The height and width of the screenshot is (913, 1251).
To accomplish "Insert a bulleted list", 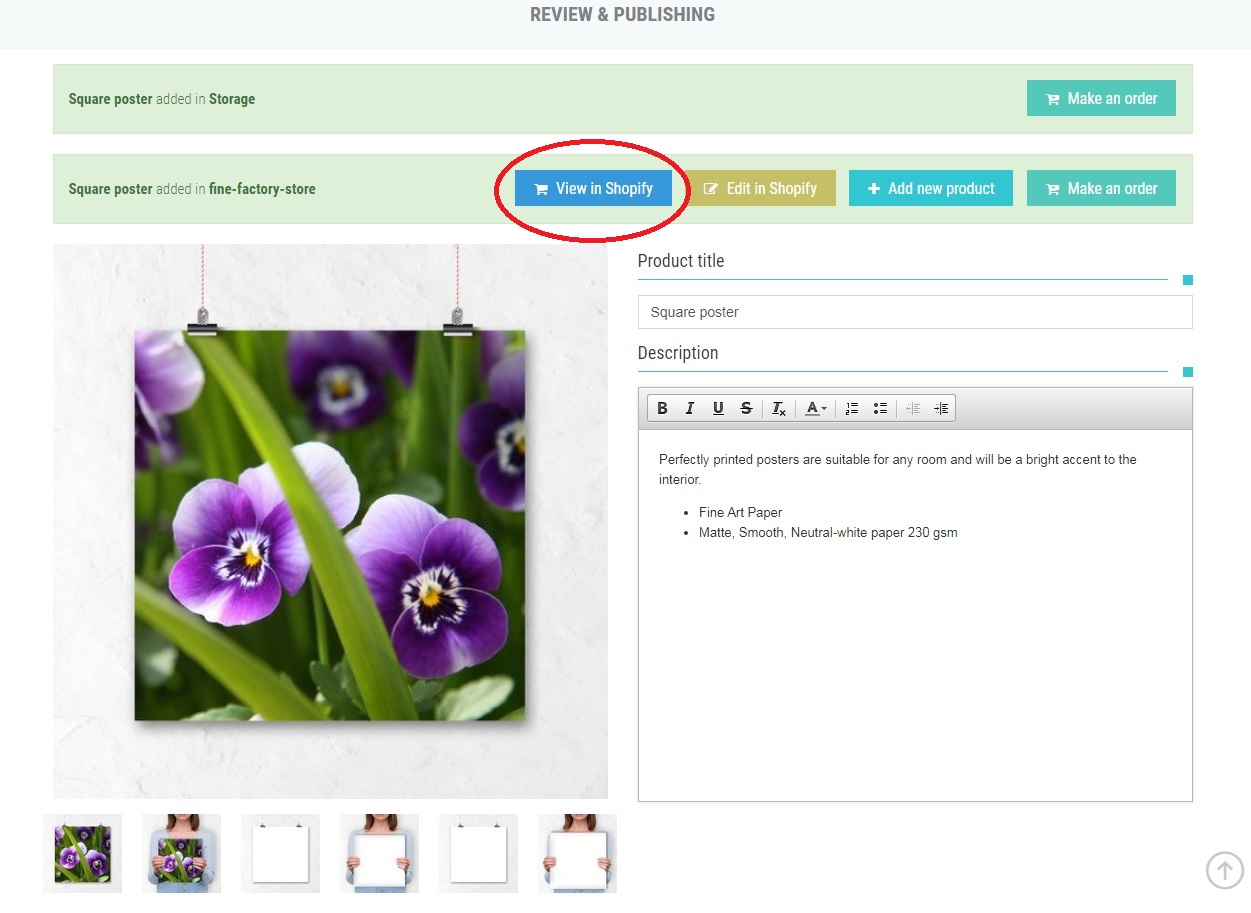I will click(x=880, y=408).
